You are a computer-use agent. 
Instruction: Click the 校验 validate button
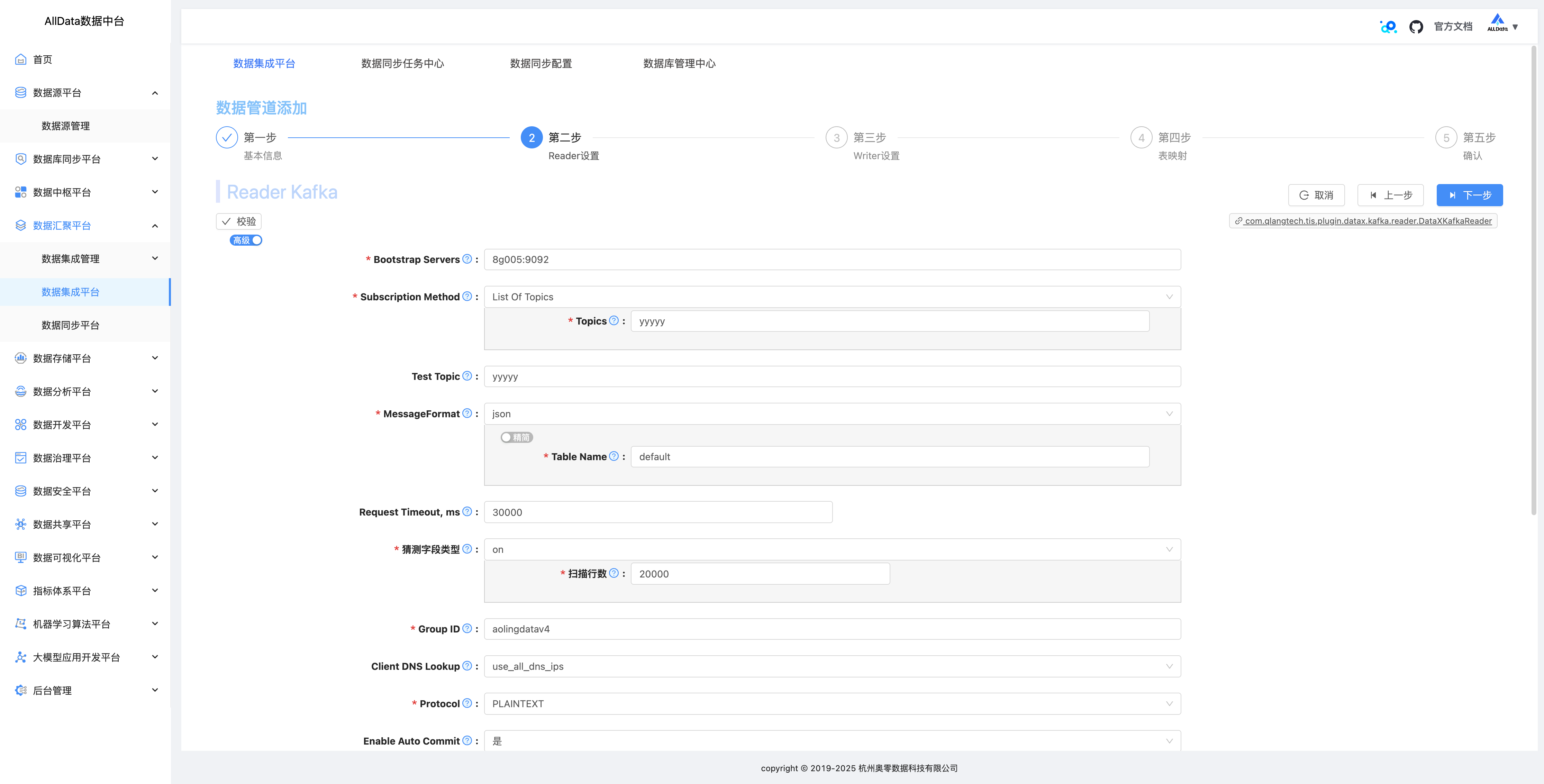click(238, 221)
